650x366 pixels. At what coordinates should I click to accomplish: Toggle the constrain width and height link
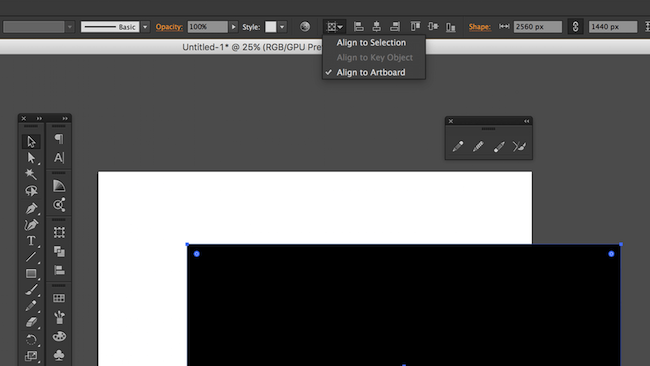(575, 27)
